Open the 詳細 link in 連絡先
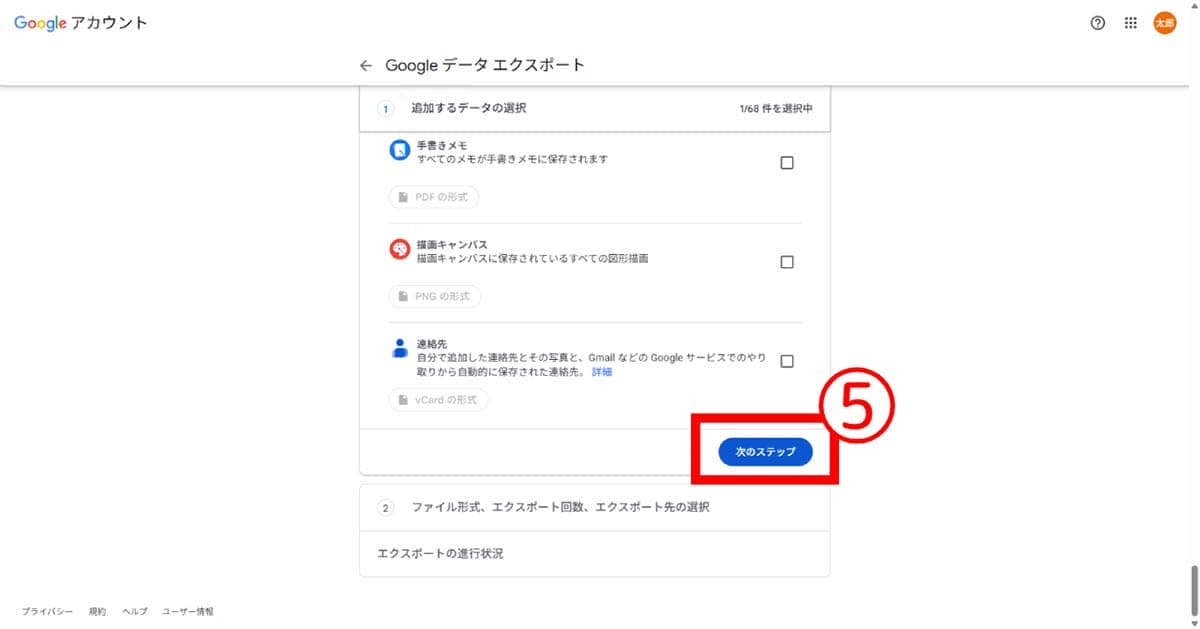Screen dimensions: 1200x629 602,372
